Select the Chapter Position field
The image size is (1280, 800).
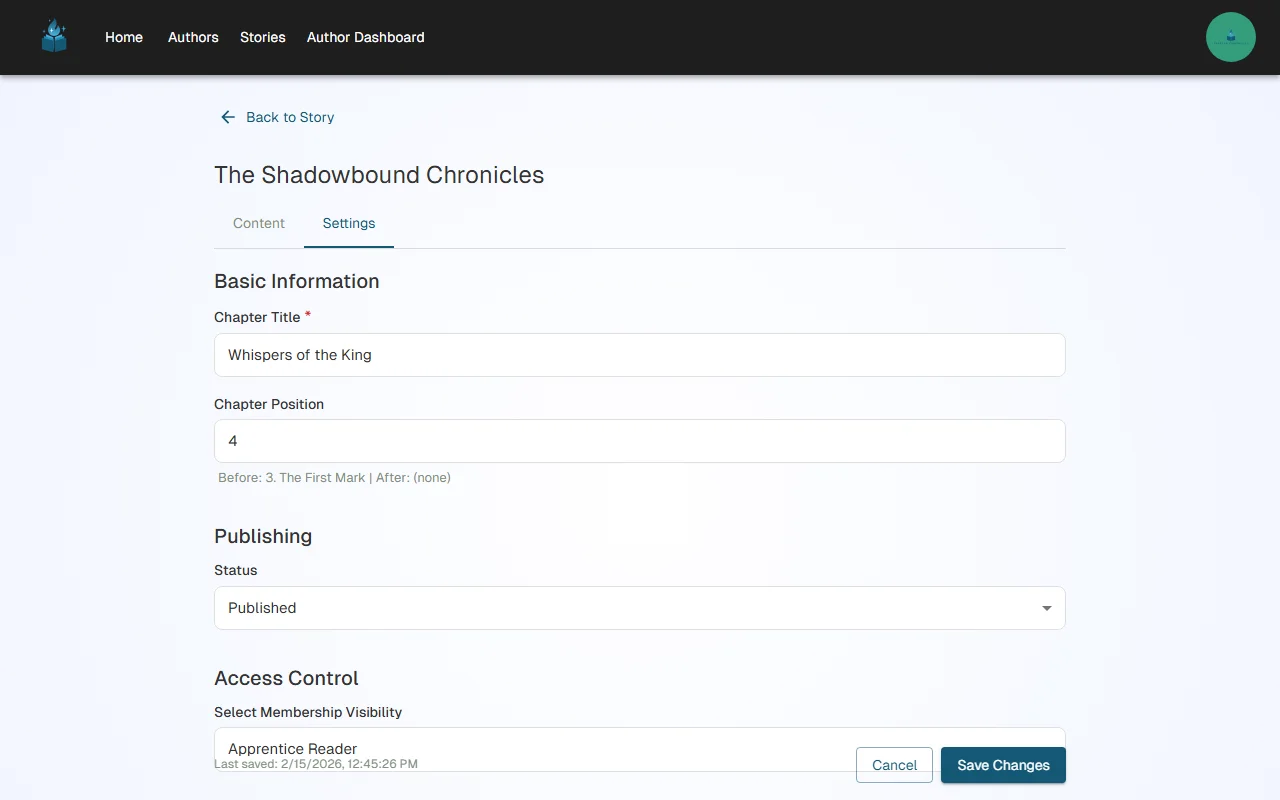tap(640, 440)
